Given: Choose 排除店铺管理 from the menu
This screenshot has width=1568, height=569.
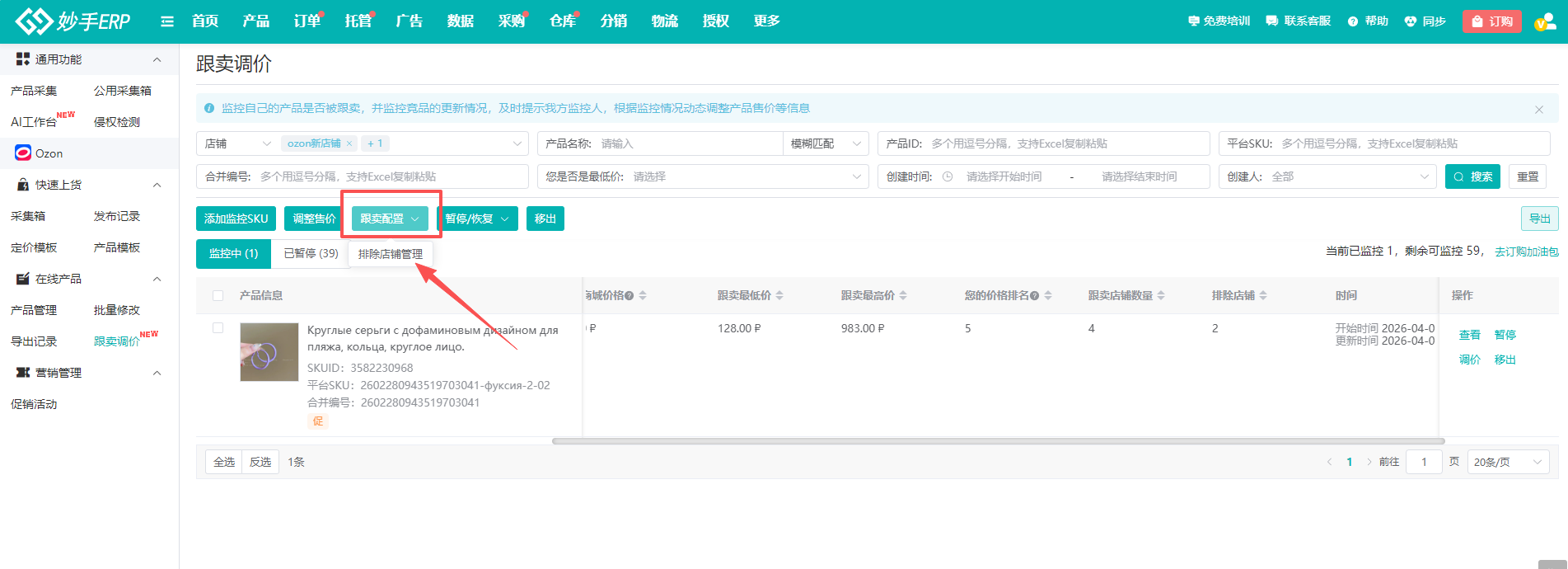Looking at the screenshot, I should pyautogui.click(x=391, y=254).
